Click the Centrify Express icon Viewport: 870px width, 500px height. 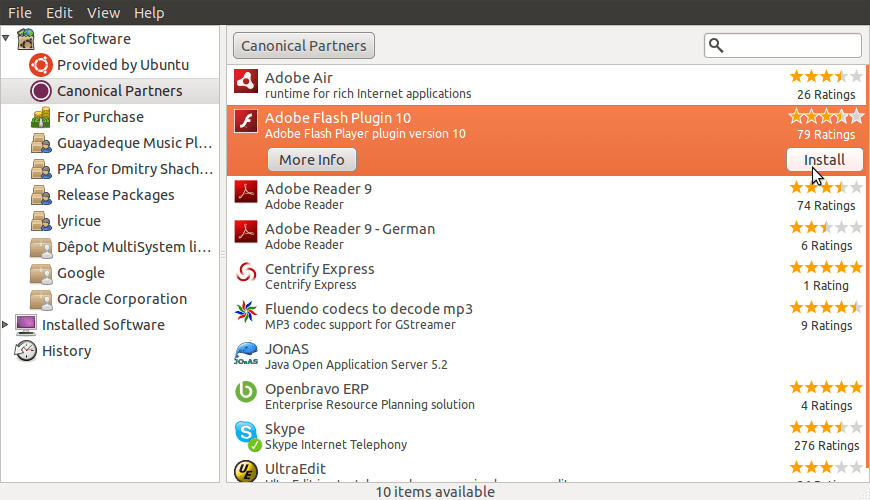pos(246,273)
